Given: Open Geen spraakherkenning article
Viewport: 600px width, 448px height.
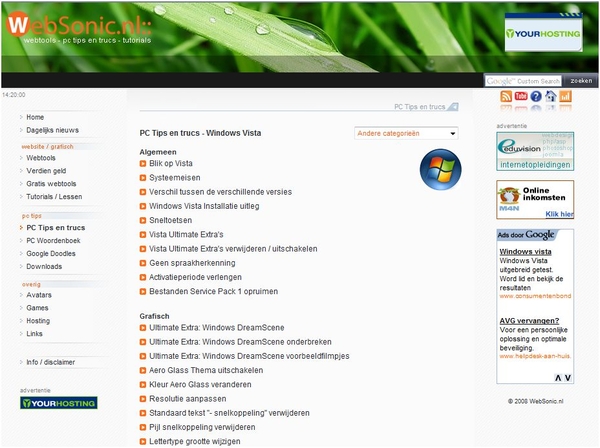Looking at the screenshot, I should tap(192, 263).
